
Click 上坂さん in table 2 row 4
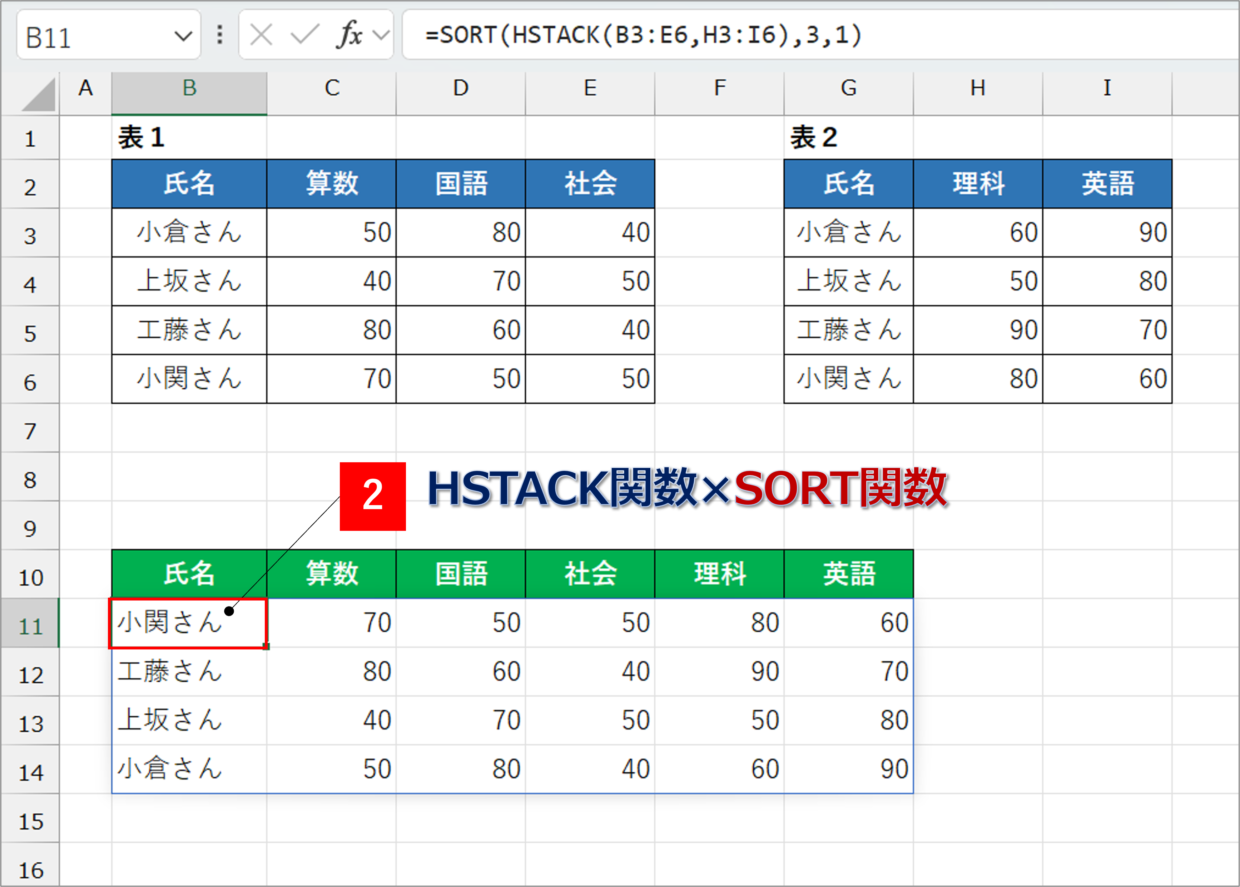(x=848, y=282)
